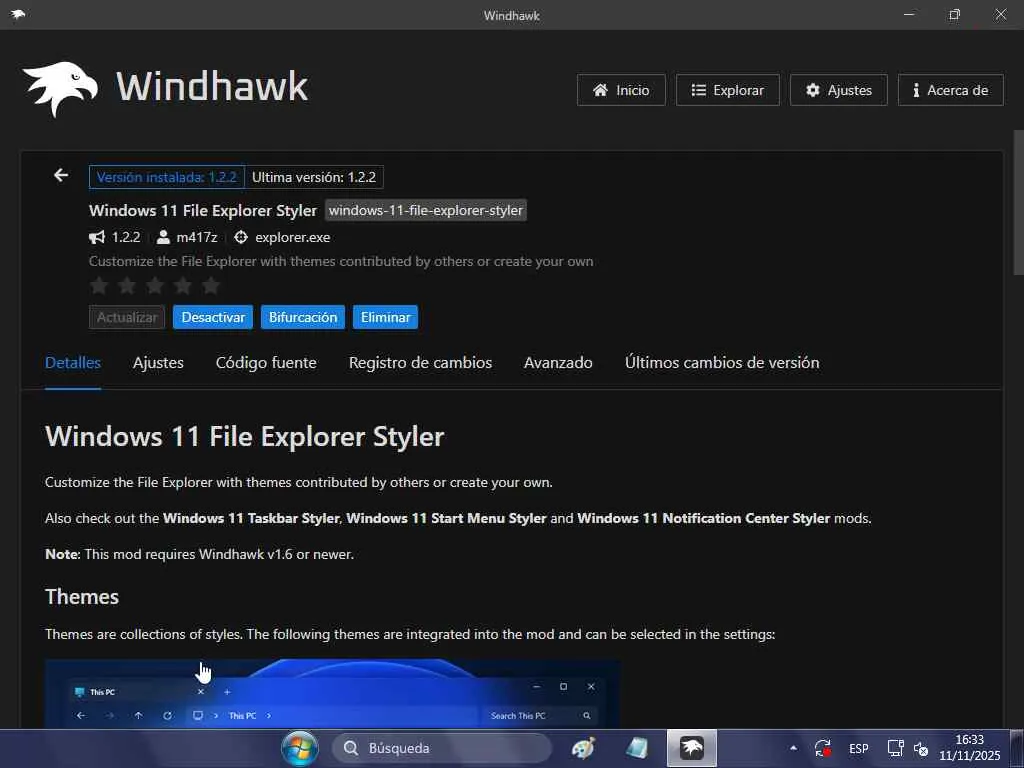
Task: Open the Windows Start orb in the taskbar
Action: pos(300,748)
